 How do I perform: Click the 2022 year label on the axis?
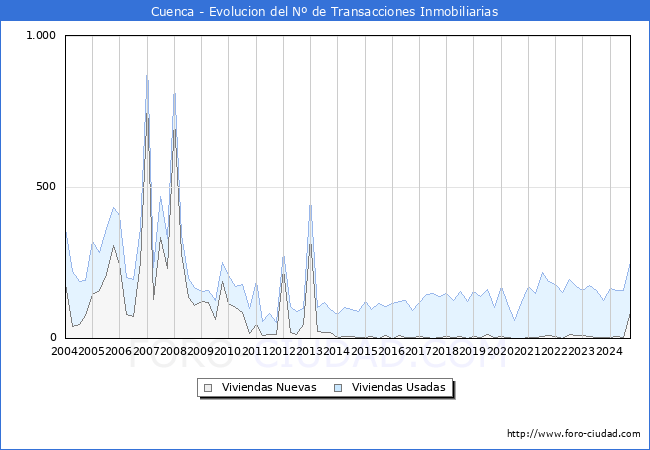tap(555, 351)
